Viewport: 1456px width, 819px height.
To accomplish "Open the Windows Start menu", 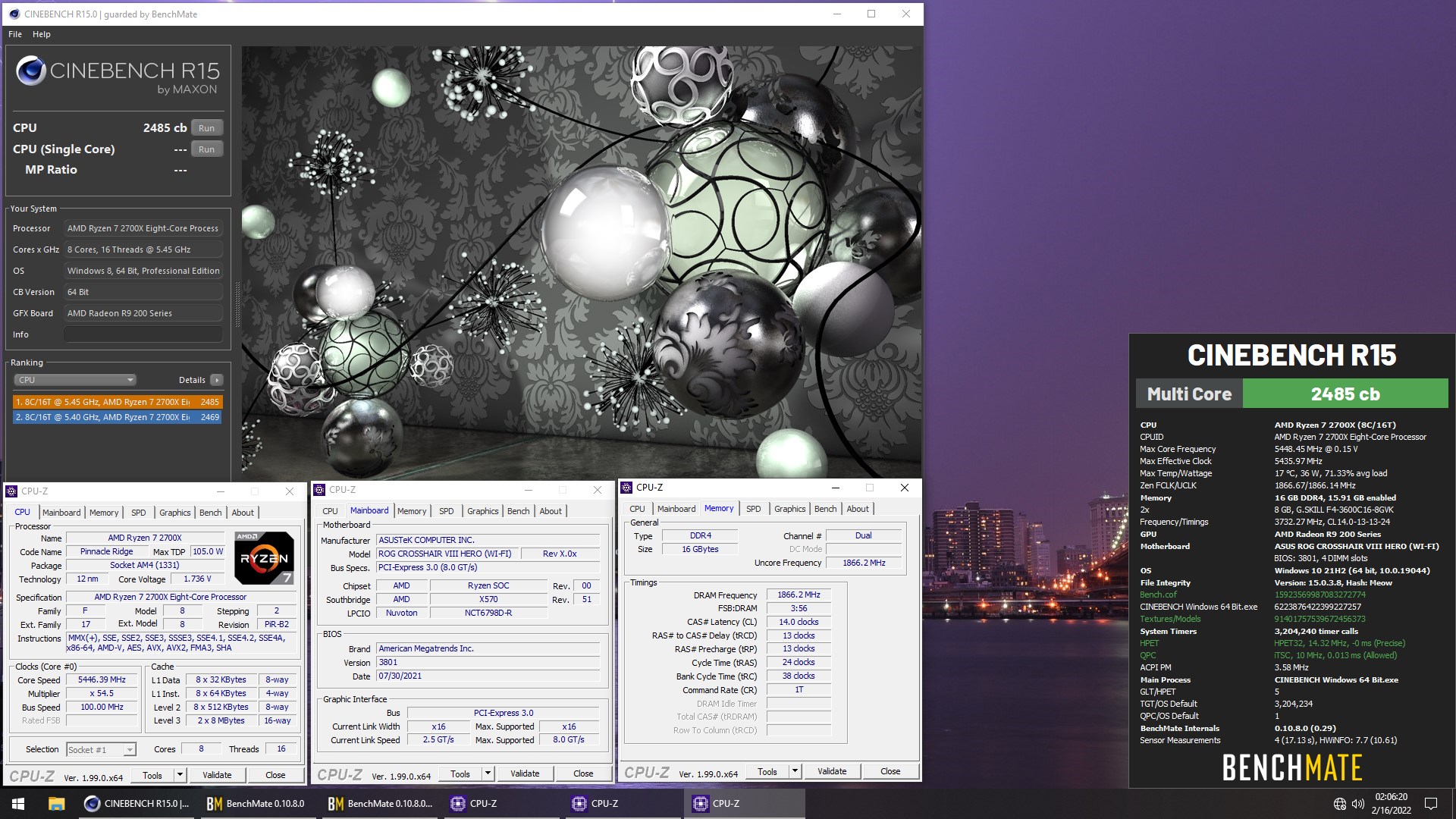I will click(x=18, y=804).
